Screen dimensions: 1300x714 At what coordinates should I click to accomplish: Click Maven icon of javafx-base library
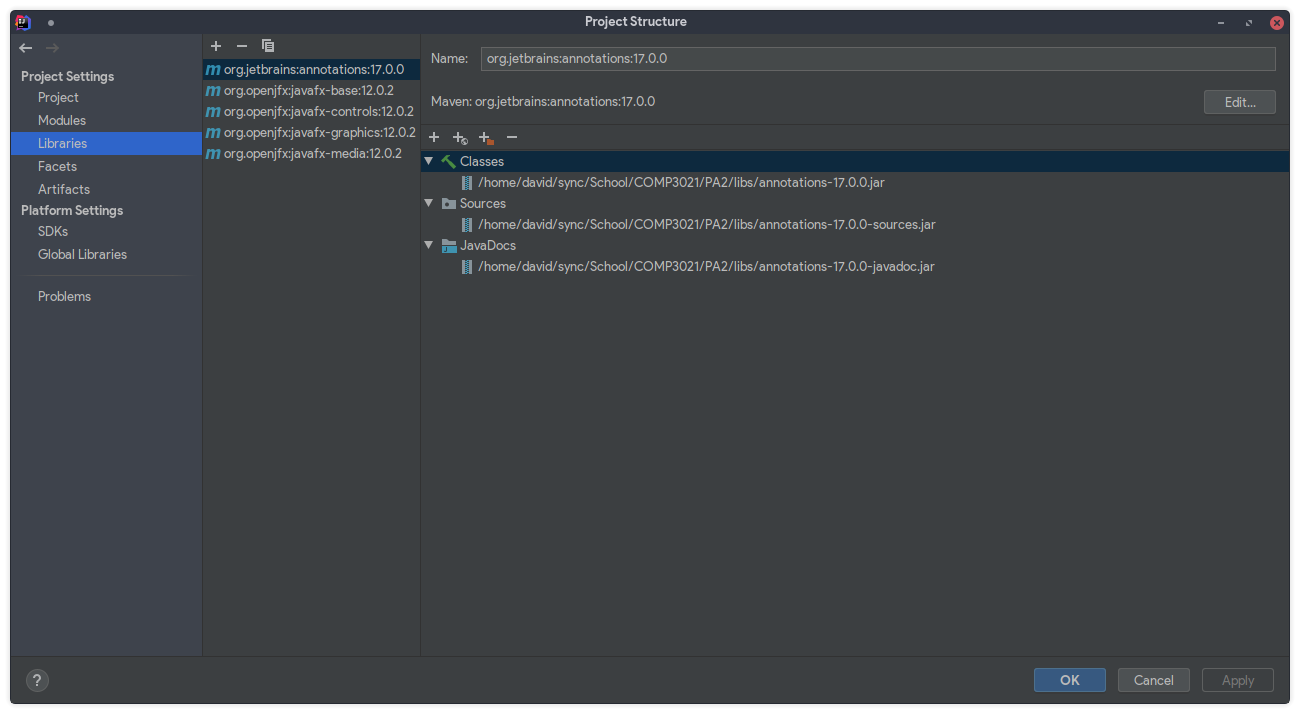click(x=213, y=90)
